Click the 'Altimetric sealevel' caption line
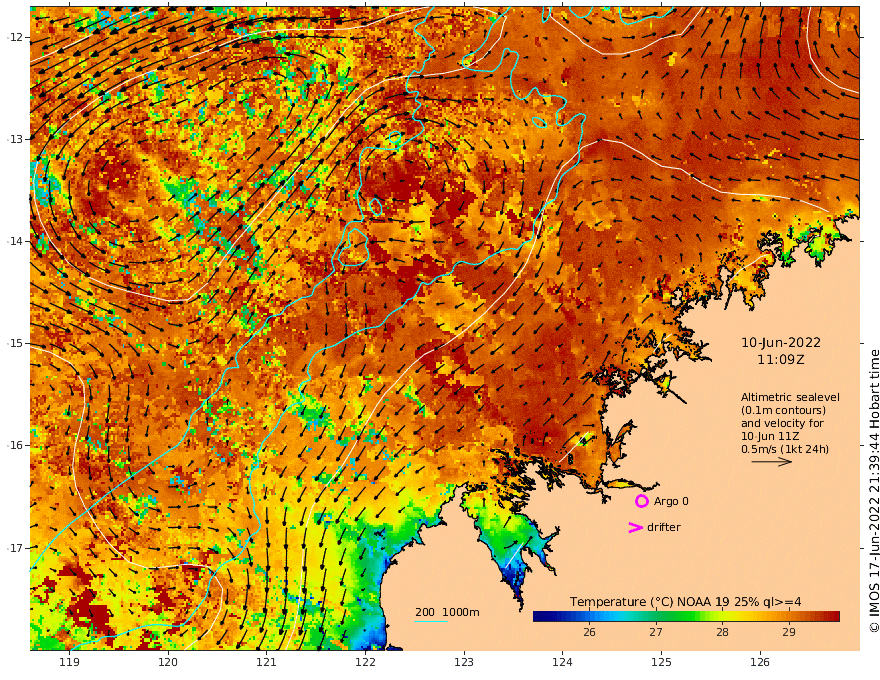The image size is (880, 680). click(x=790, y=397)
